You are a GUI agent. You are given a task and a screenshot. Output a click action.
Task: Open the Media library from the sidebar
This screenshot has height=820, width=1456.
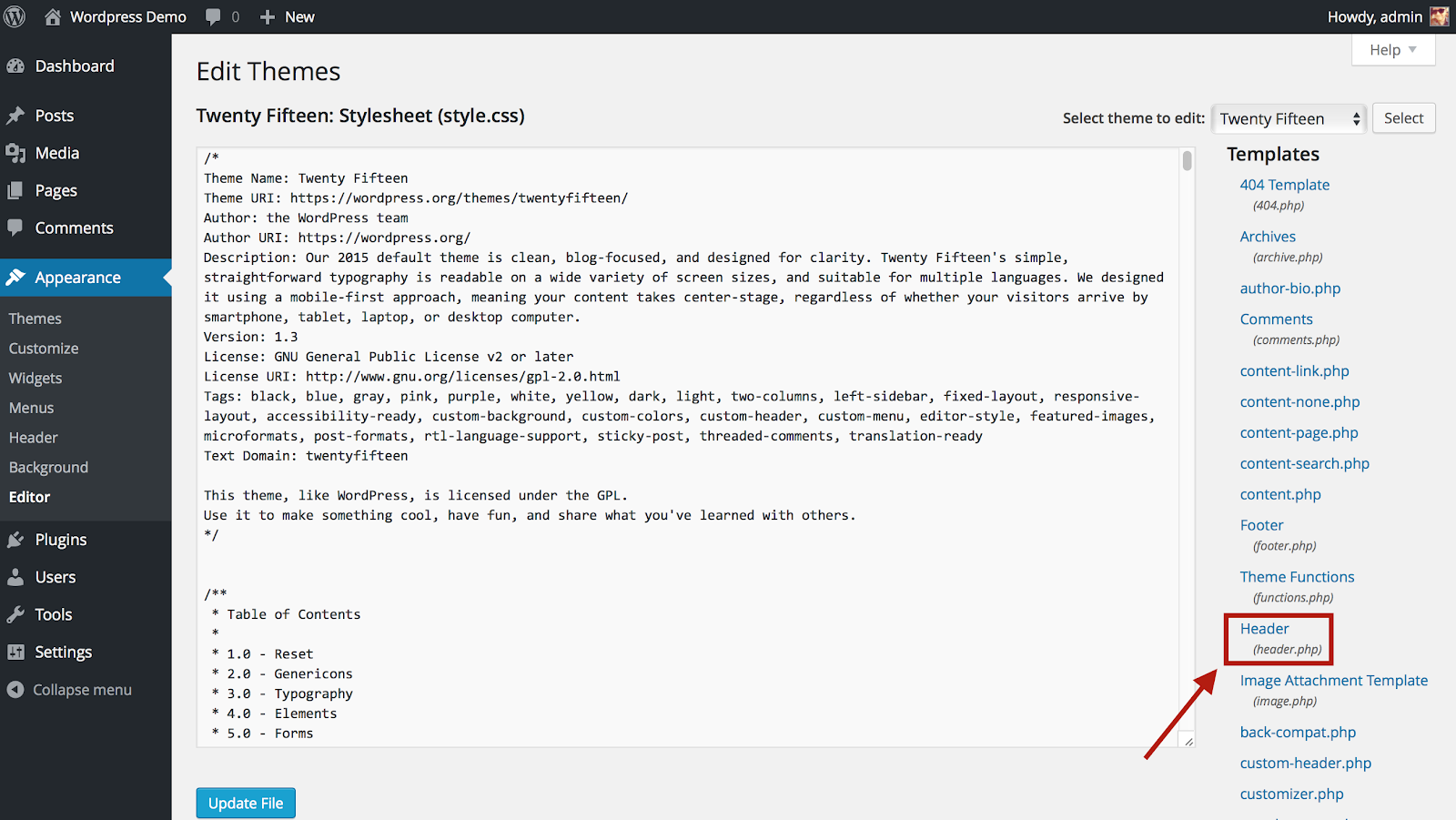(x=18, y=153)
